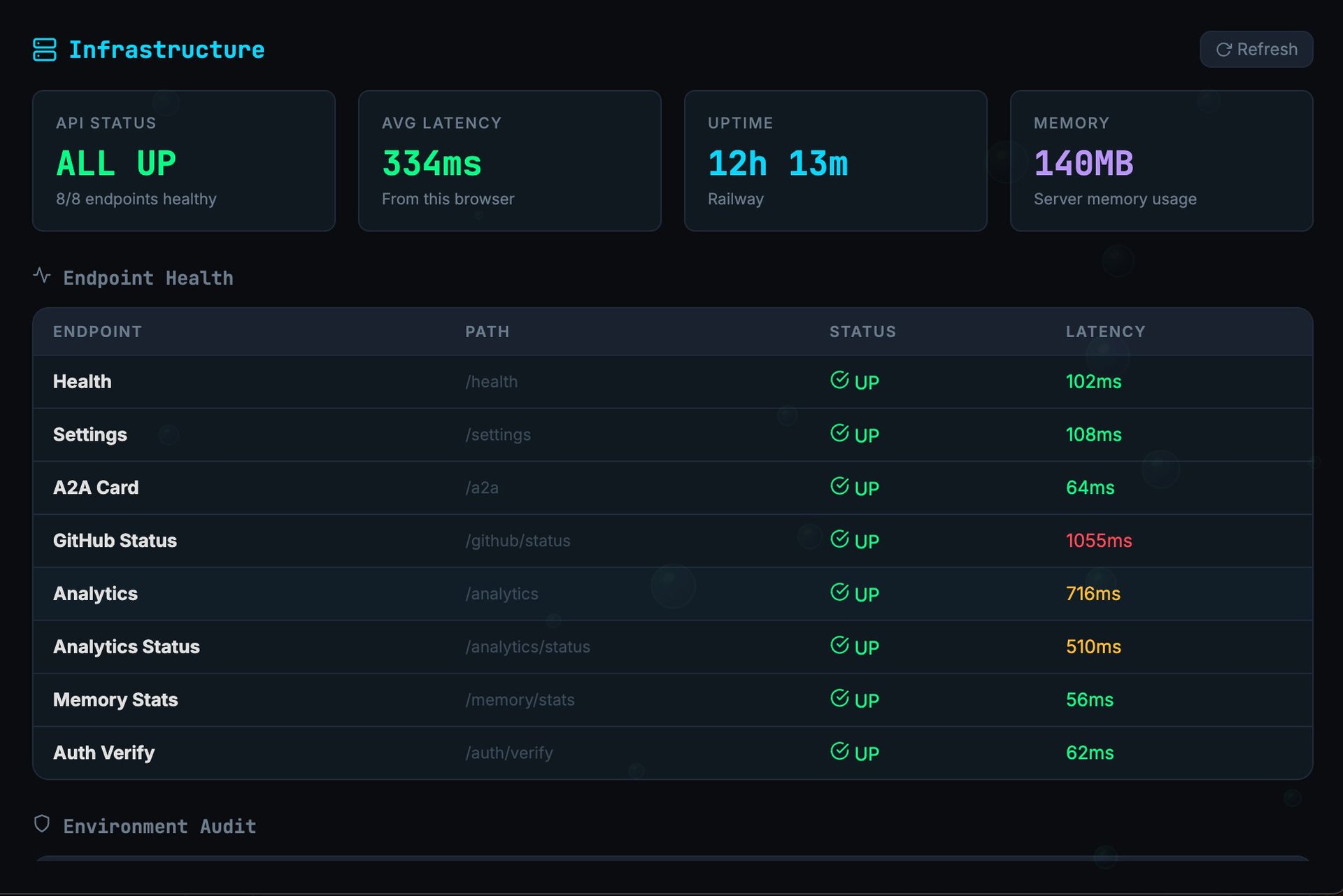Click the /health path

click(x=492, y=382)
